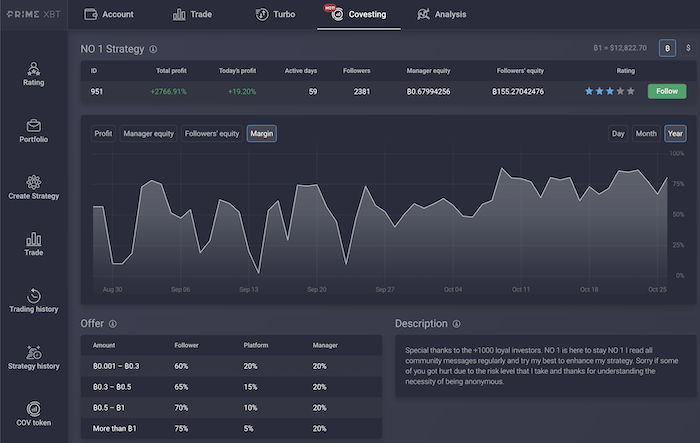Image resolution: width=700 pixels, height=443 pixels.
Task: Click the Prime XBT logo
Action: (x=33, y=14)
